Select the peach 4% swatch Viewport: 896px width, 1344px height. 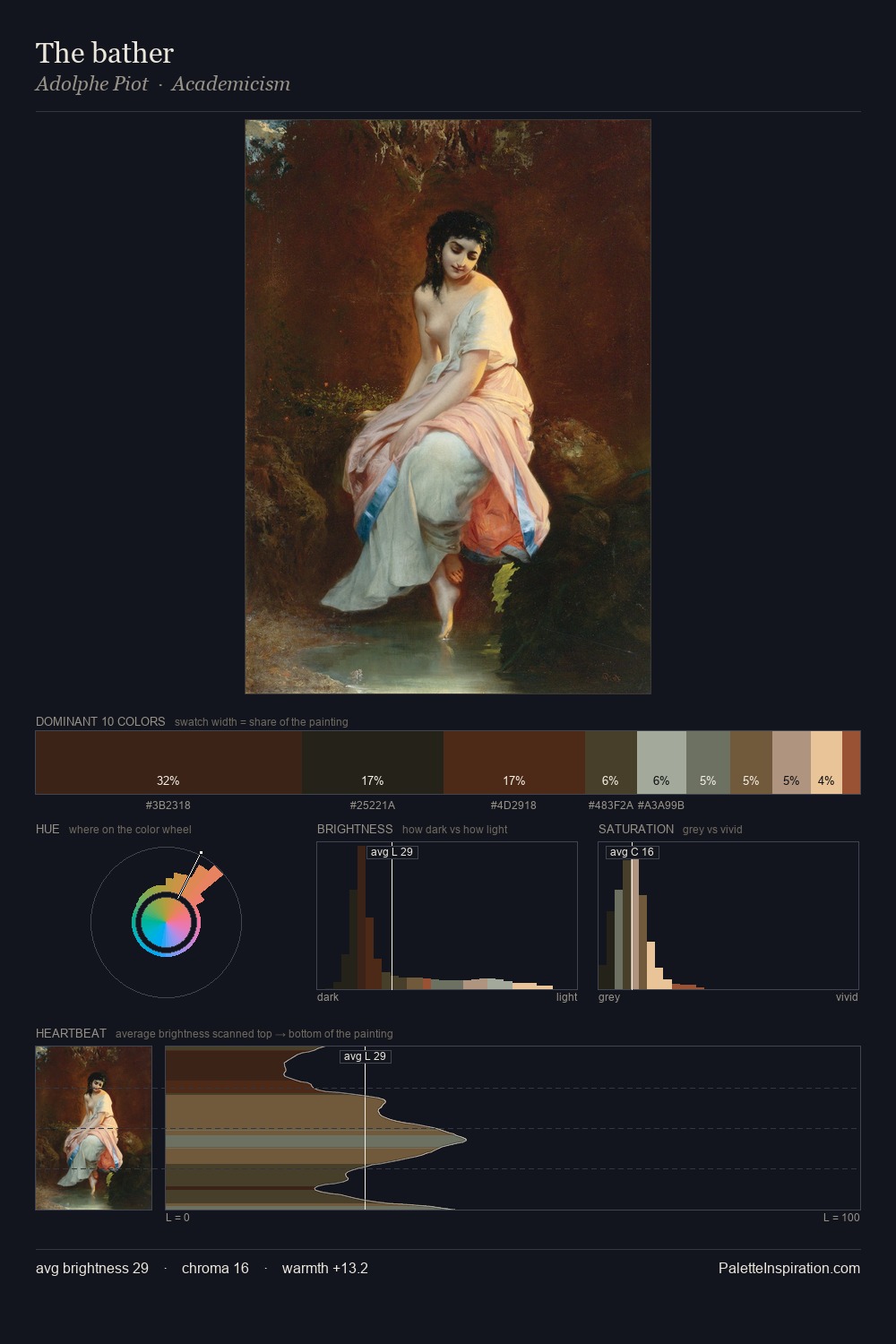pyautogui.click(x=826, y=762)
